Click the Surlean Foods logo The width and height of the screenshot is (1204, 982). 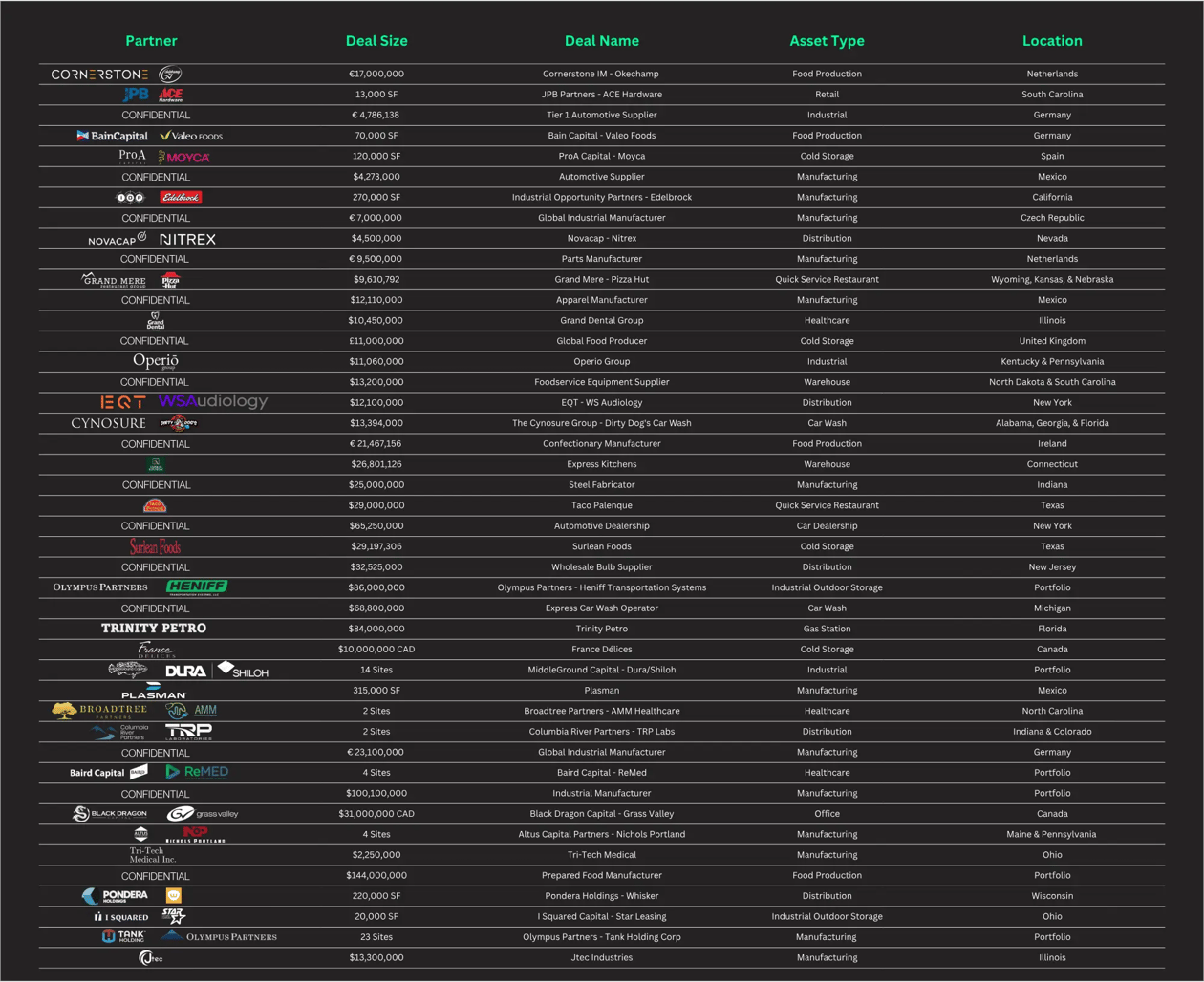coord(156,546)
